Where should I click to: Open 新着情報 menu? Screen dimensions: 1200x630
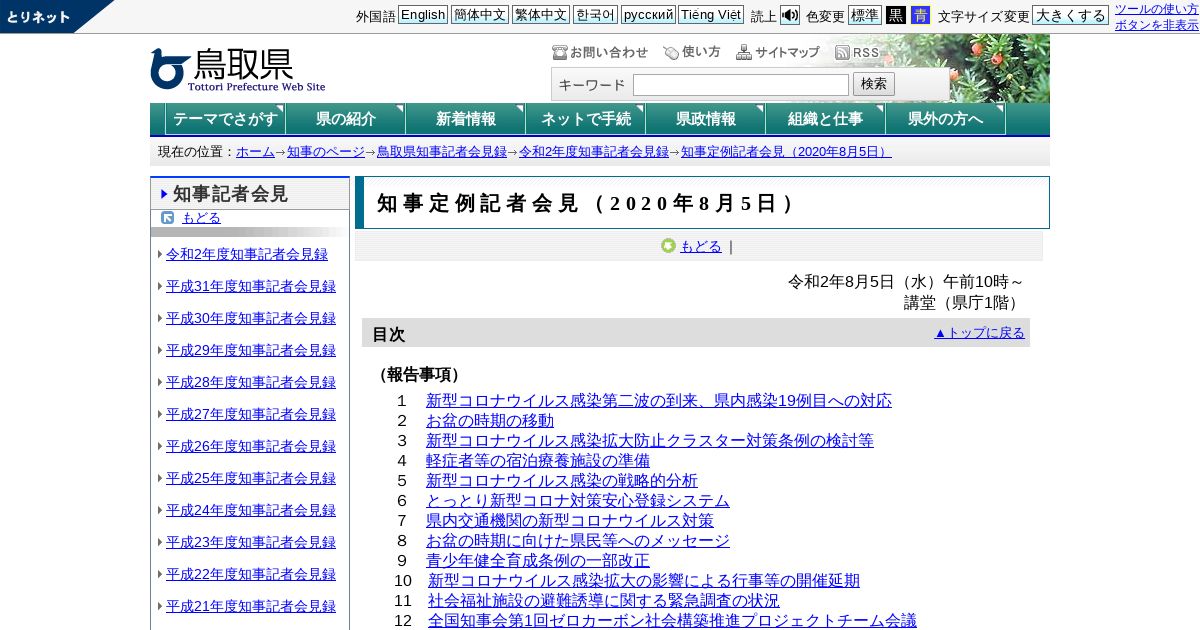click(x=465, y=119)
